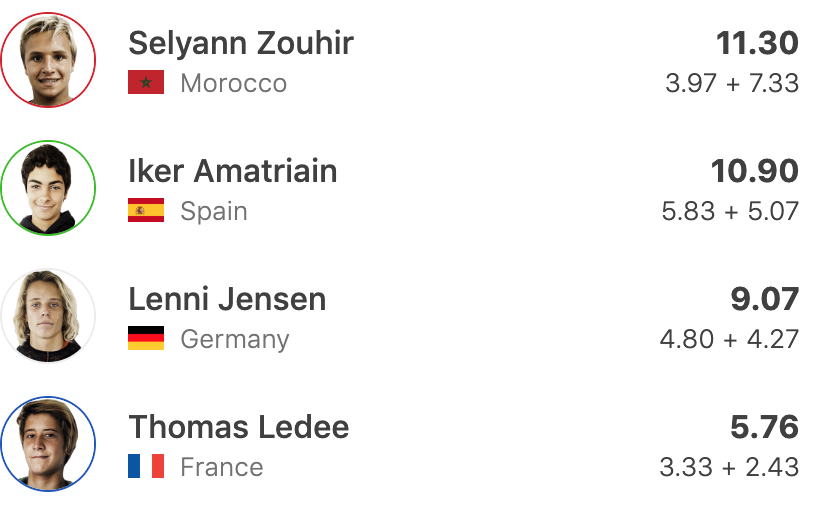This screenshot has width=826, height=508.
Task: Select the 9.07 total heat score
Action: point(765,299)
